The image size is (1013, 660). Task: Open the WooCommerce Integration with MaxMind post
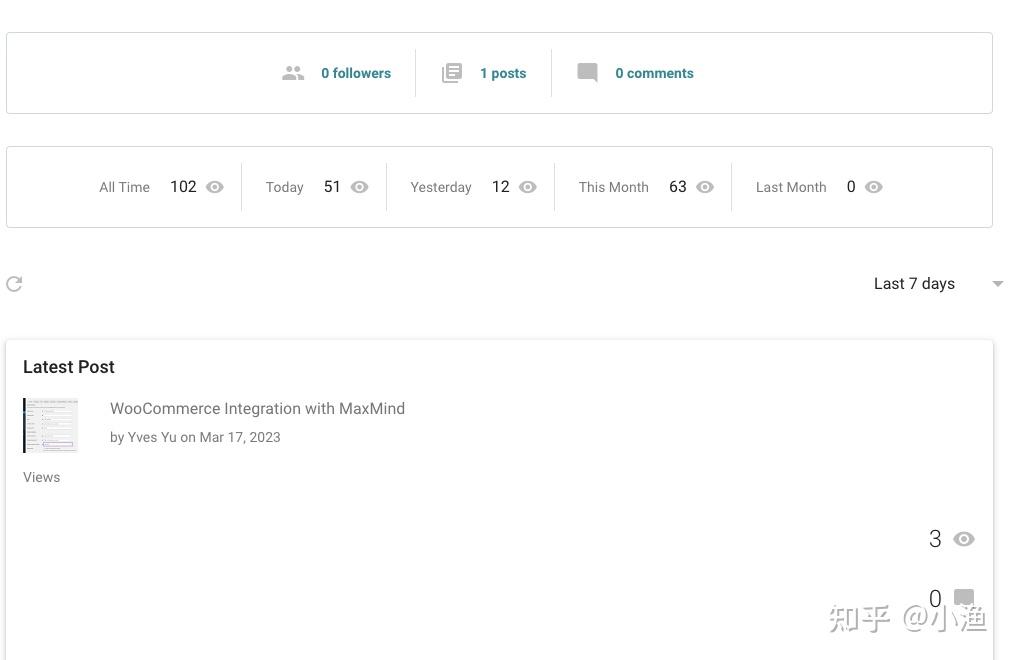(x=257, y=408)
